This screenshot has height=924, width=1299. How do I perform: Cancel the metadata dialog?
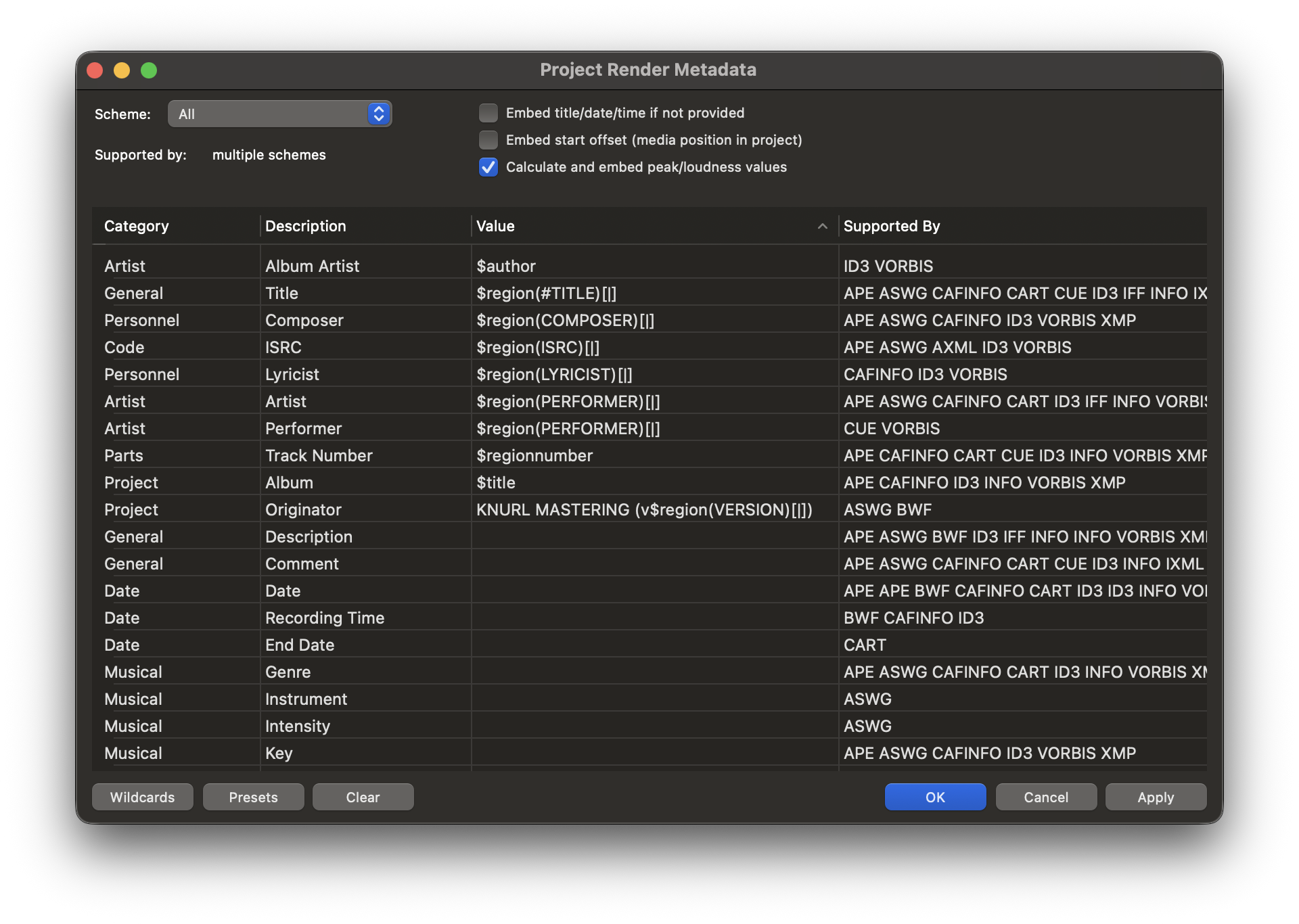(x=1046, y=797)
